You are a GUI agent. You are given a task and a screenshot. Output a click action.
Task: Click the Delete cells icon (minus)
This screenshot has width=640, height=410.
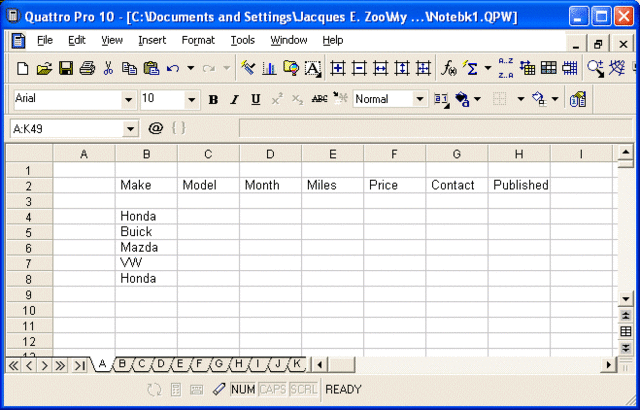click(359, 68)
